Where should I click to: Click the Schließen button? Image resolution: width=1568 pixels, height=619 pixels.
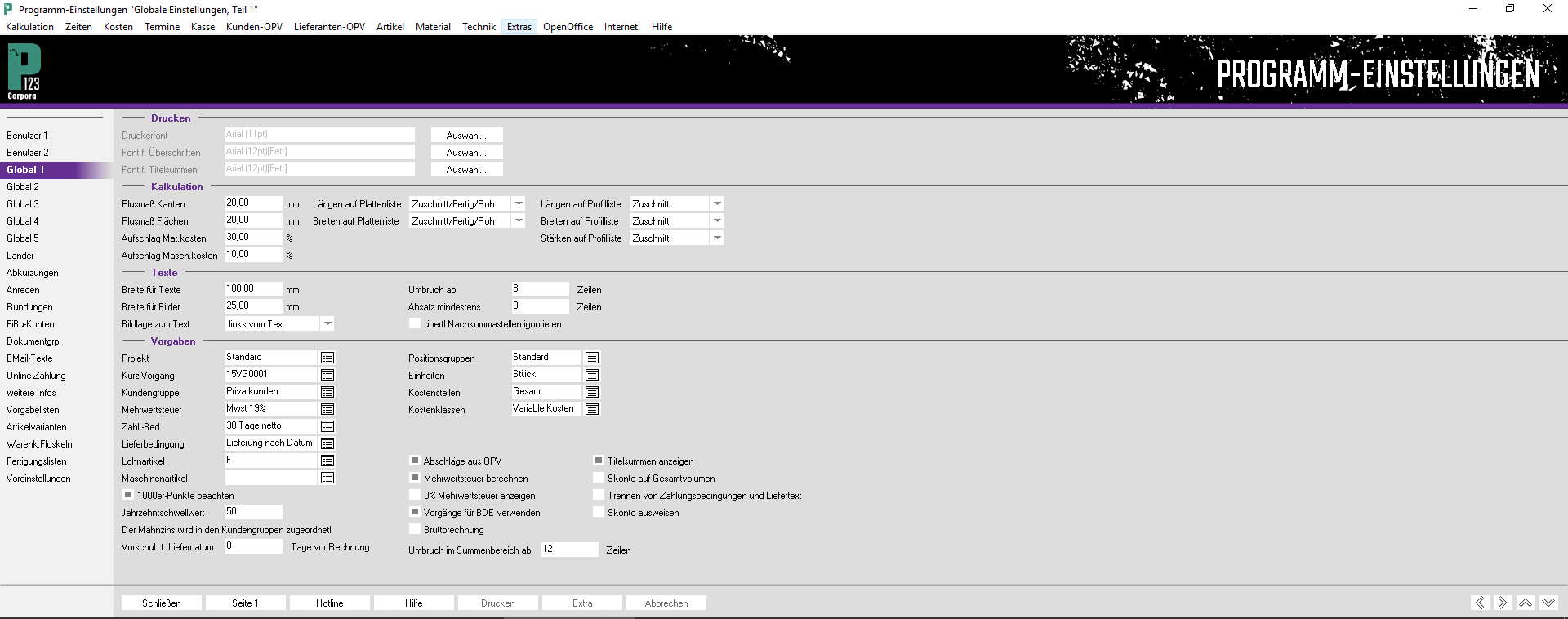[x=162, y=603]
